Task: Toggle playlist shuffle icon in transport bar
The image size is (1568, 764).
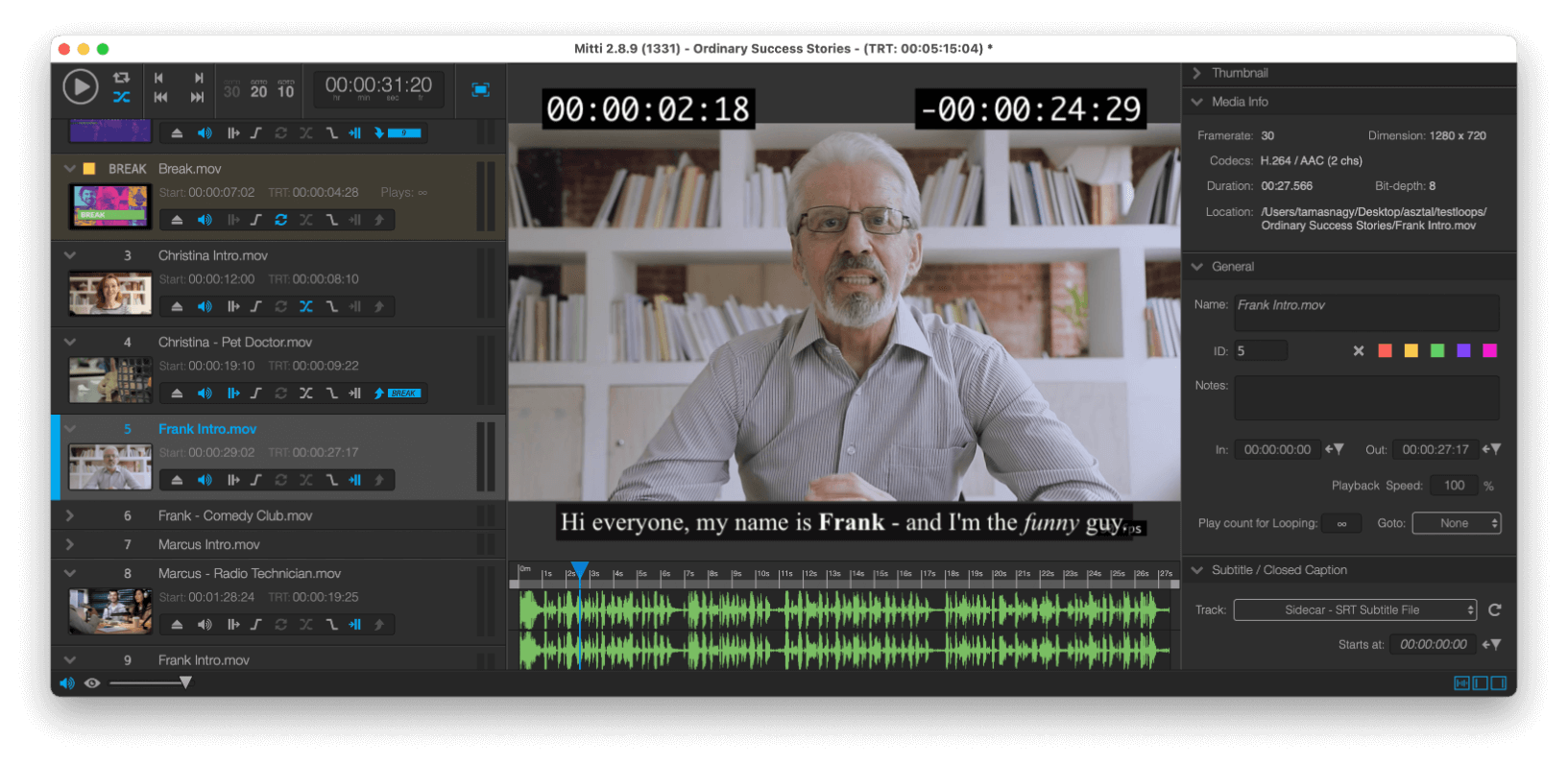Action: [121, 97]
